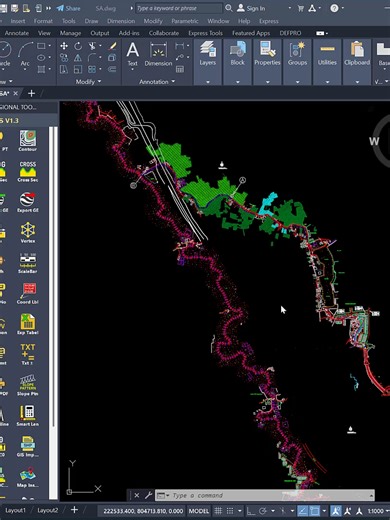This screenshot has height=520, width=390.
Task: Open the GIS Imp... tool
Action: [x=28, y=446]
